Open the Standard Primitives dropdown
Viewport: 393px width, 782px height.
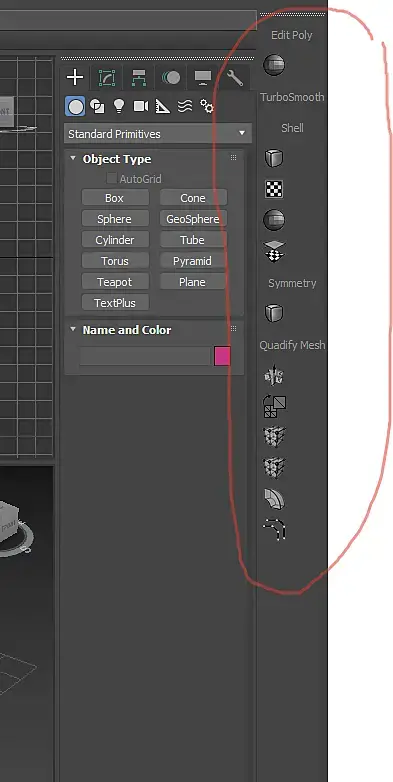(158, 134)
